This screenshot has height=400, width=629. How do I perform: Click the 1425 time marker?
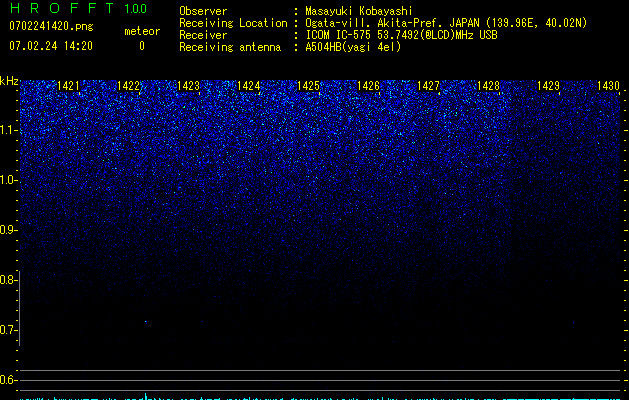[x=308, y=86]
